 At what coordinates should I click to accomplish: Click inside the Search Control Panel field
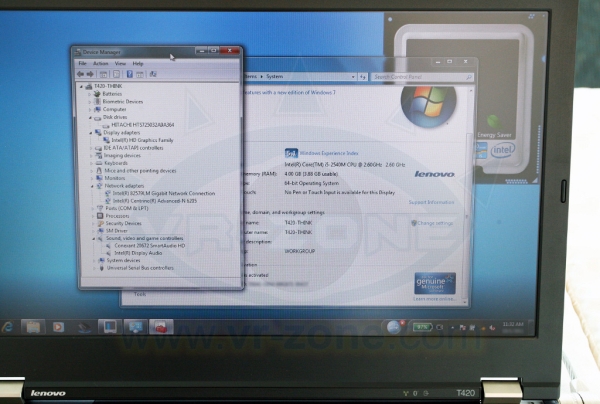[422, 77]
